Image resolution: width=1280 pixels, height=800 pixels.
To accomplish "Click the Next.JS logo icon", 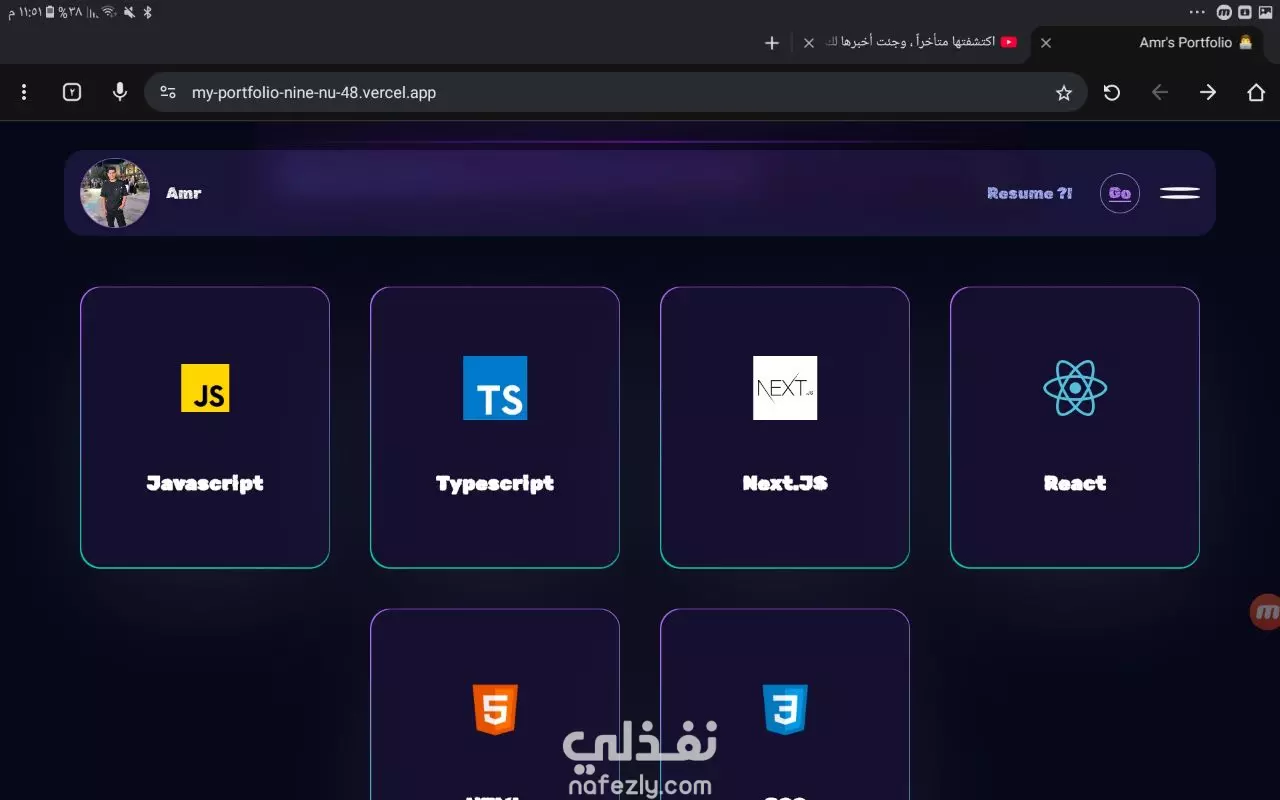I will click(785, 388).
